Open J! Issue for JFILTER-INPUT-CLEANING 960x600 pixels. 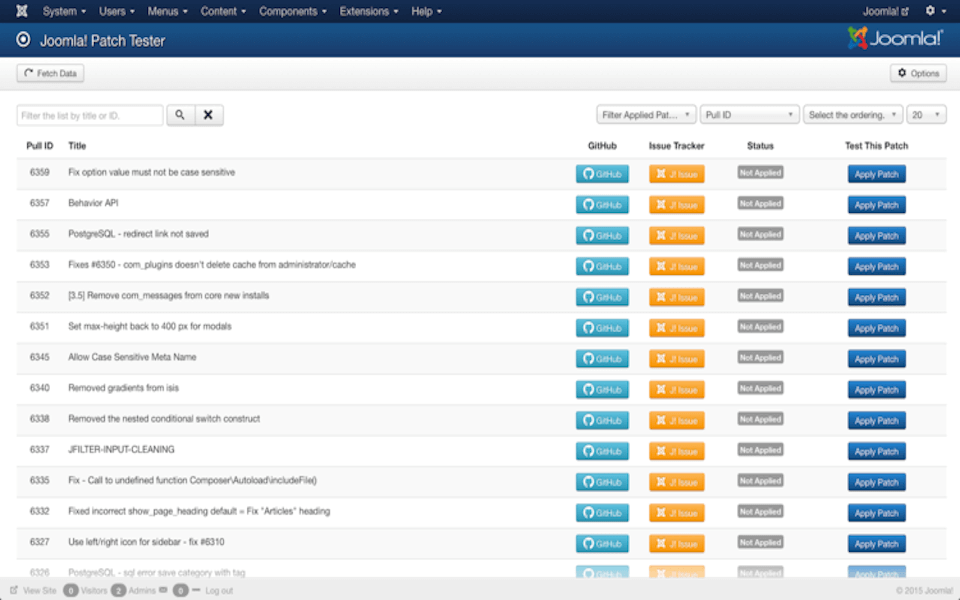(x=677, y=451)
